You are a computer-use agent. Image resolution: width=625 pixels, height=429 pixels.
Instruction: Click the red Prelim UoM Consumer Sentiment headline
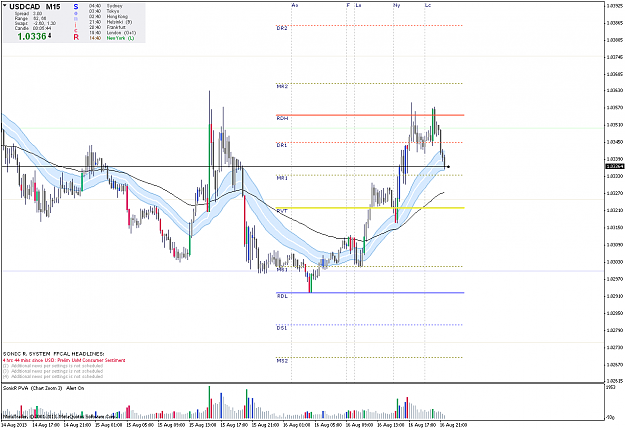[x=64, y=360]
